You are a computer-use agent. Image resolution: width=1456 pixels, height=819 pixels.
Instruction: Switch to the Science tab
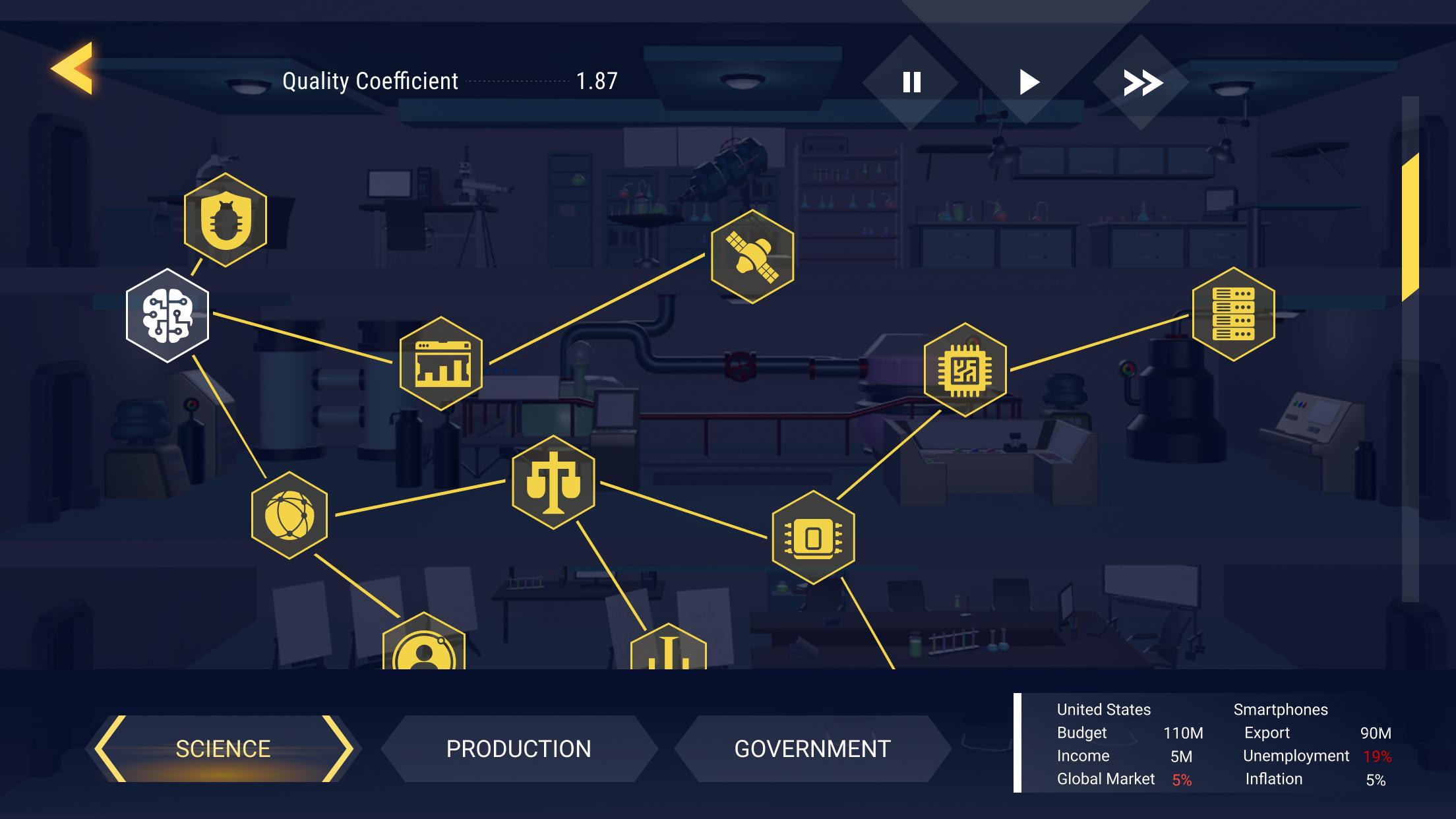[223, 749]
